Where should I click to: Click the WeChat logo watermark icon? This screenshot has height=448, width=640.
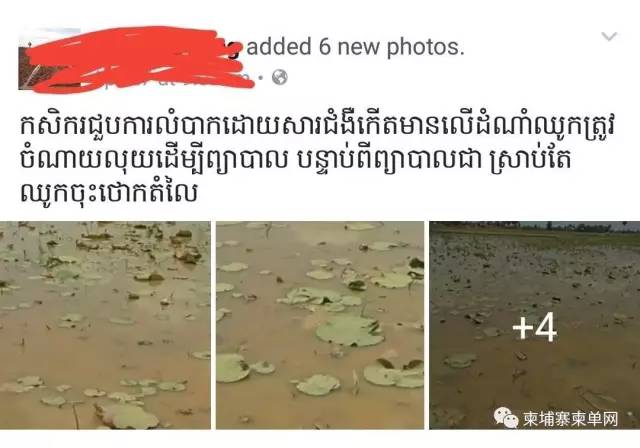(506, 417)
